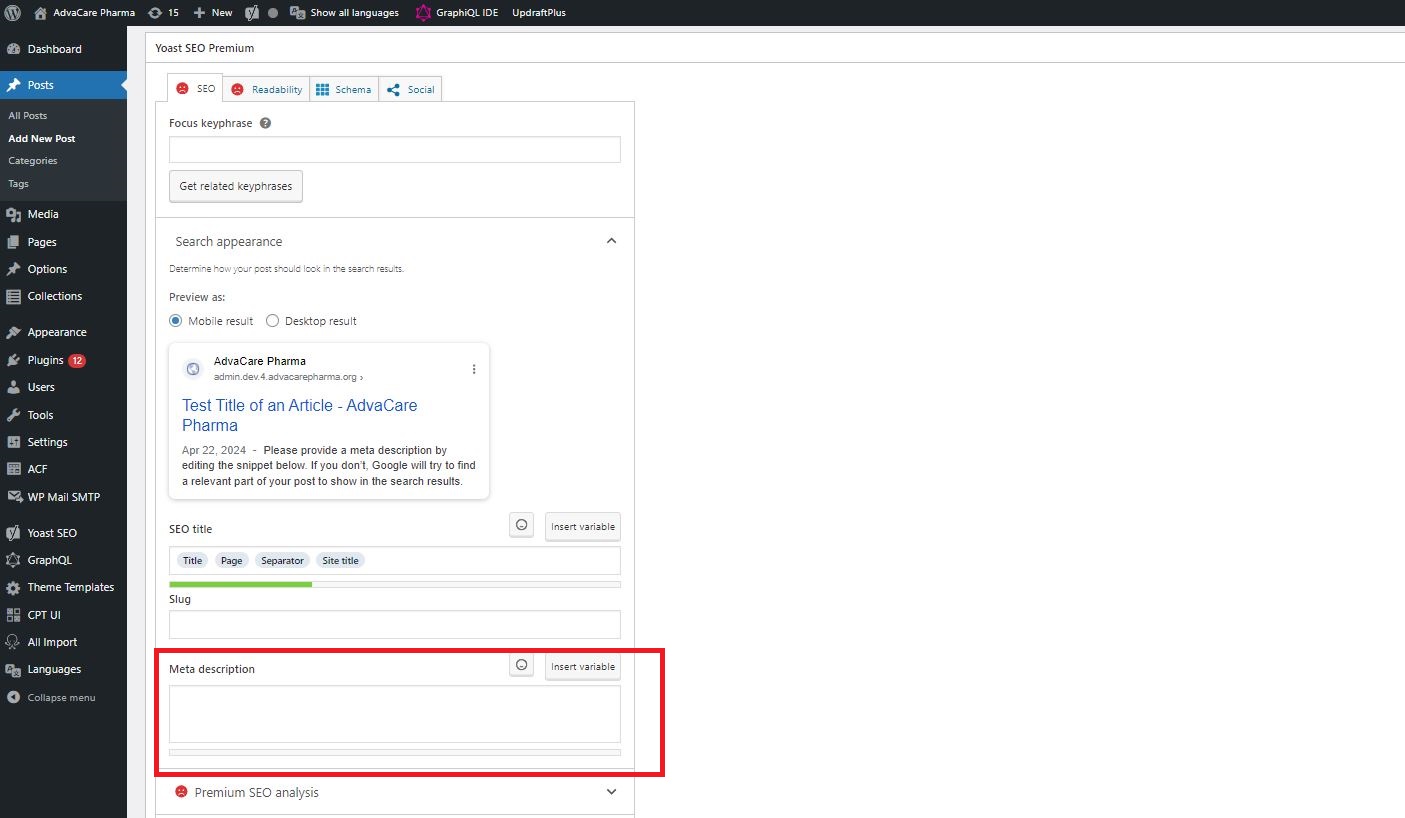Open emoji picker for SEO title
The height and width of the screenshot is (818, 1405).
tap(521, 526)
